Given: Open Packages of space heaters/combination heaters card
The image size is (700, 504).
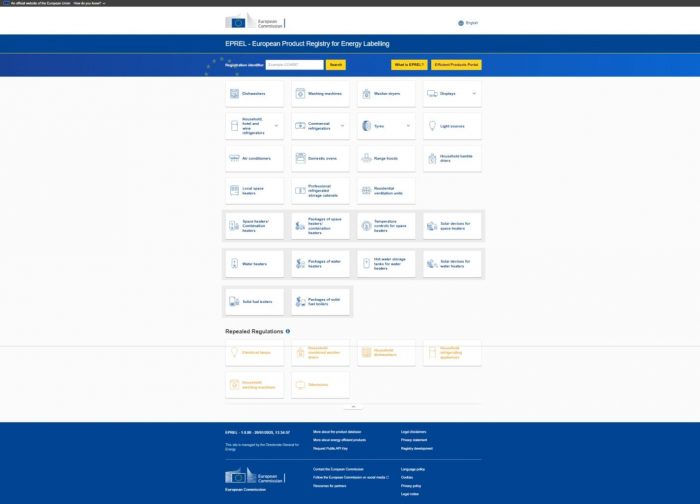Looking at the screenshot, I should pyautogui.click(x=320, y=226).
